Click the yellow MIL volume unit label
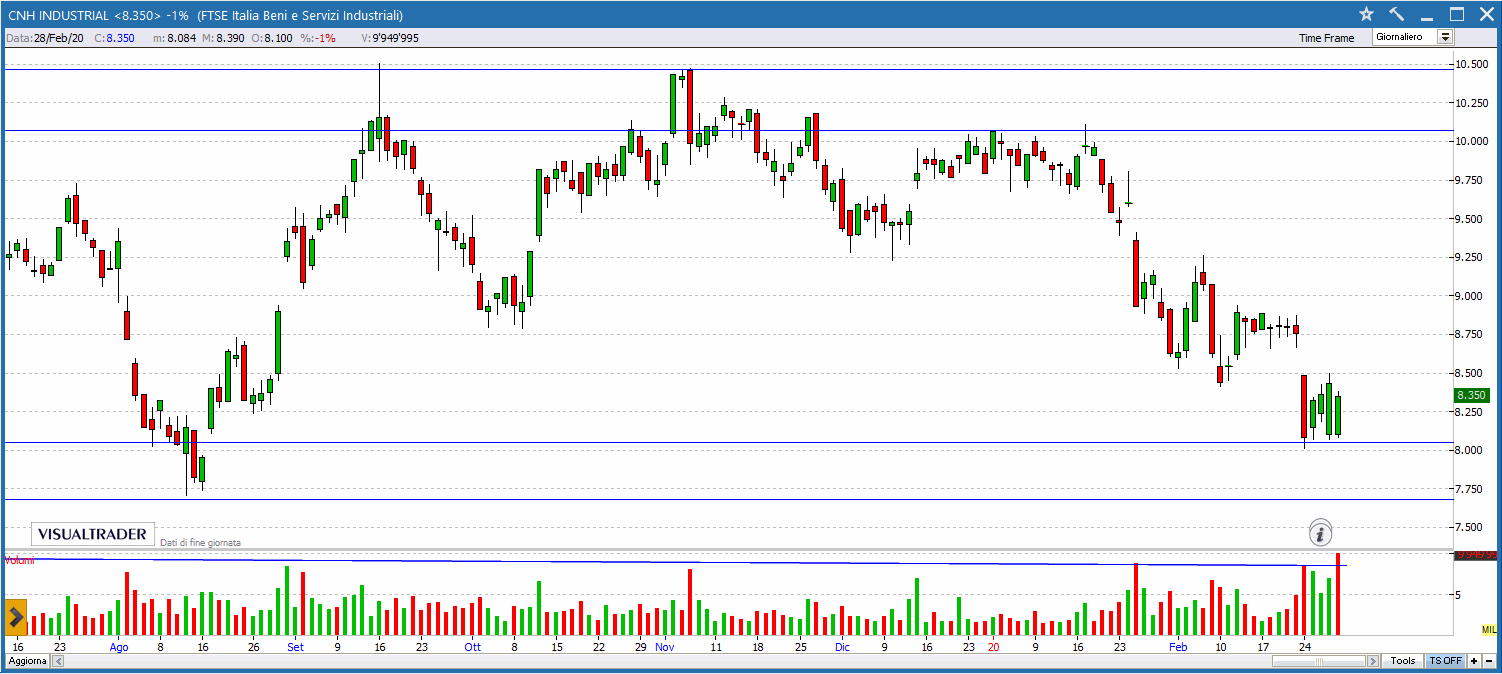Viewport: 1502px width, 674px height. click(x=1489, y=628)
